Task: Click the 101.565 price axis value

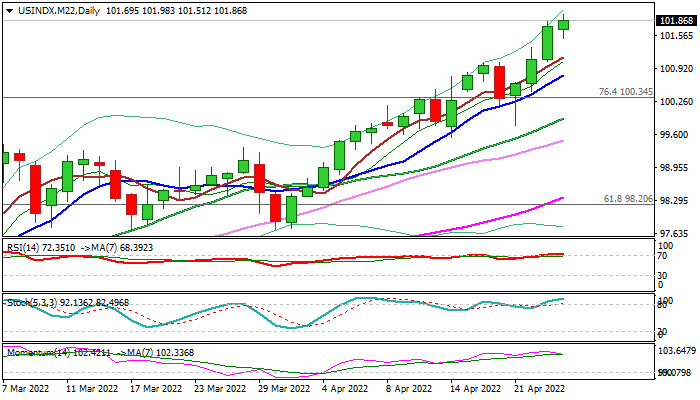Action: [x=676, y=36]
